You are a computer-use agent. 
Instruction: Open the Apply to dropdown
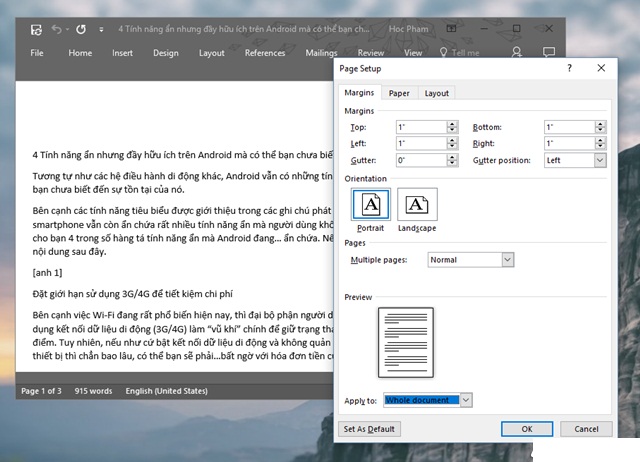(x=467, y=400)
